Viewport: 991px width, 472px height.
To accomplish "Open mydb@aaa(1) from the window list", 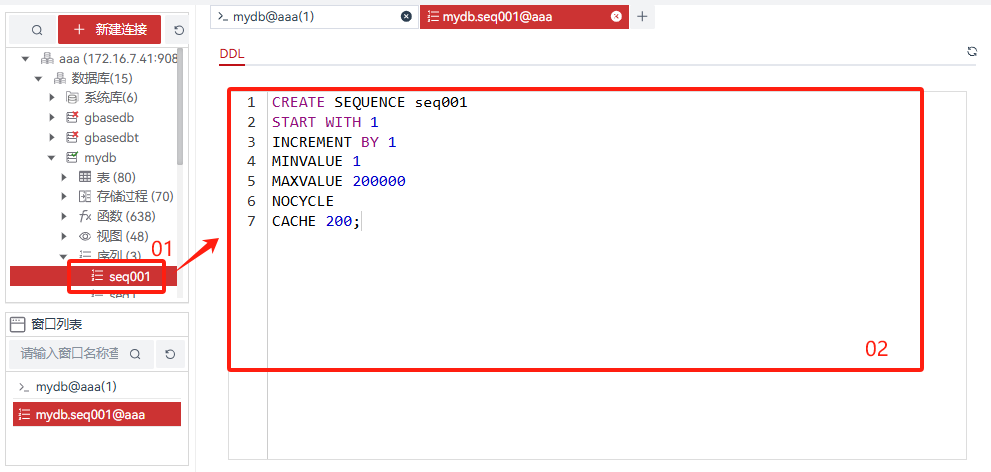I will (76, 387).
